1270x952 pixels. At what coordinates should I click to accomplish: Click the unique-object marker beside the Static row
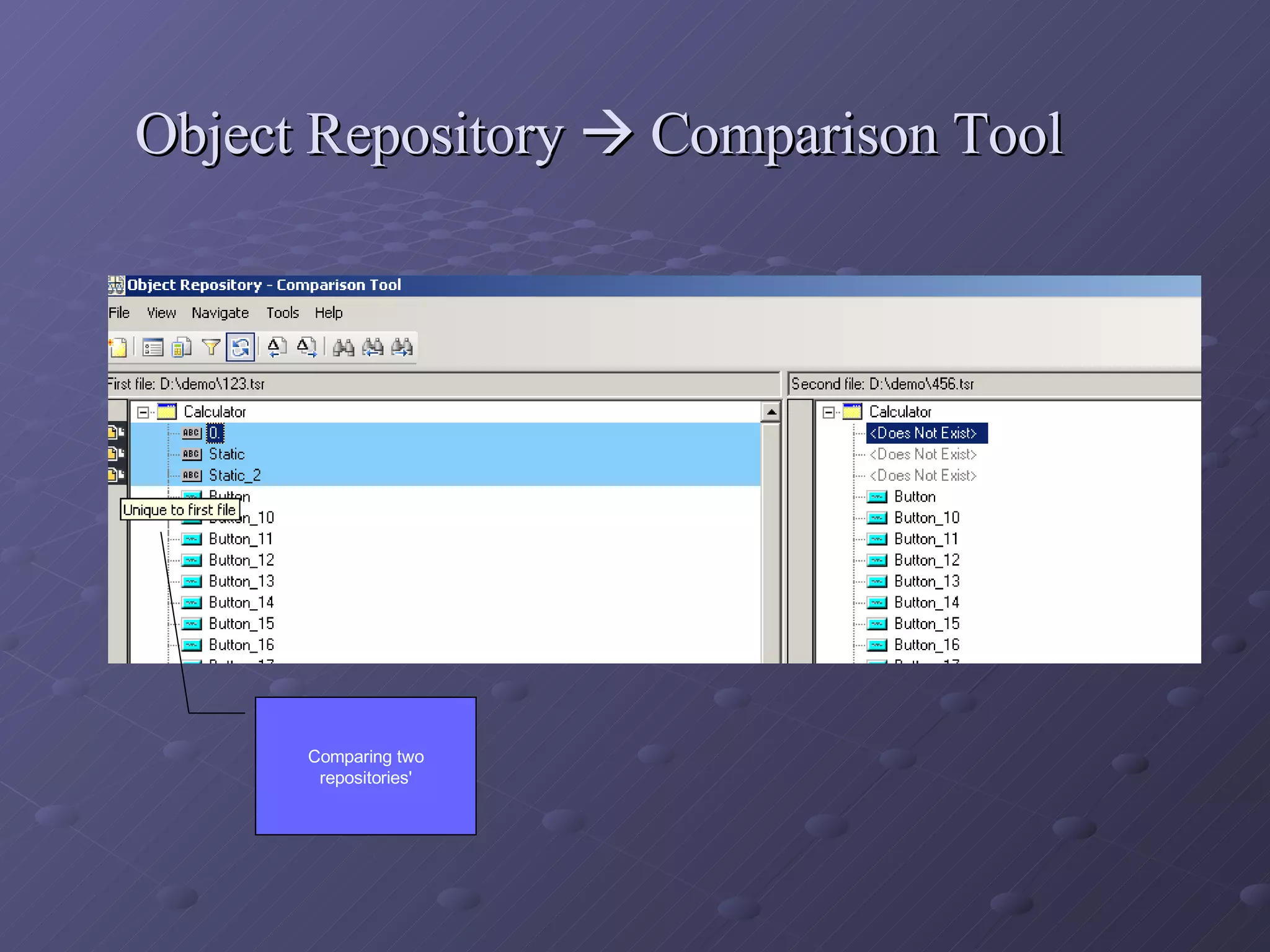pyautogui.click(x=116, y=454)
